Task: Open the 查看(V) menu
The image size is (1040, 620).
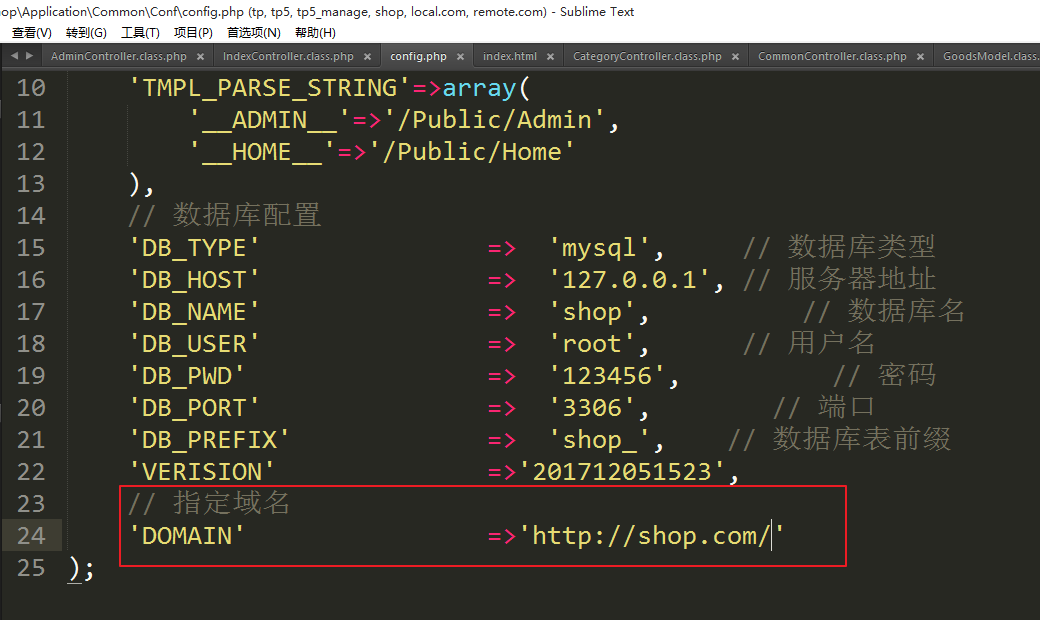Action: (x=32, y=32)
